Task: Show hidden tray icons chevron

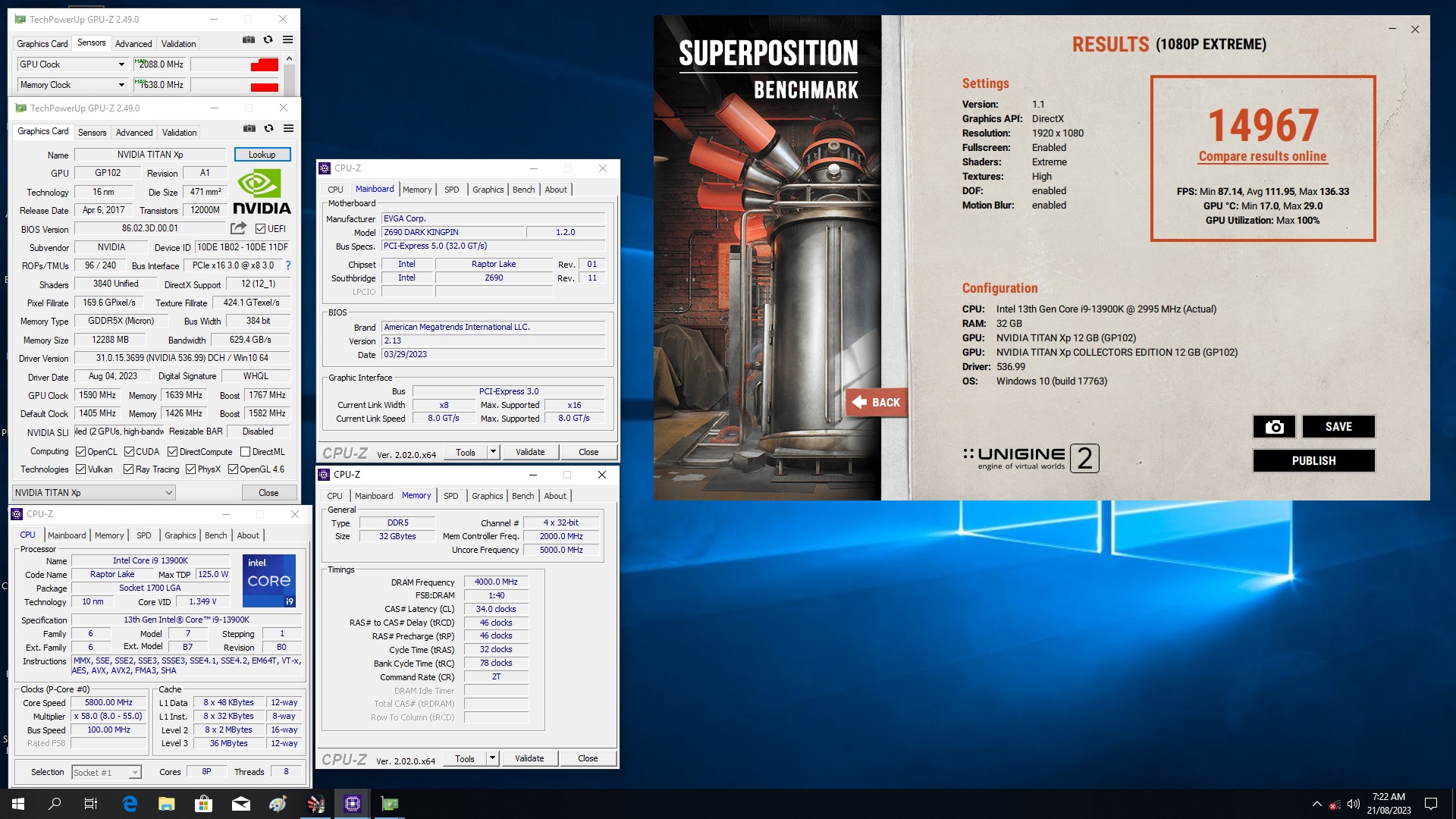Action: [x=1316, y=804]
